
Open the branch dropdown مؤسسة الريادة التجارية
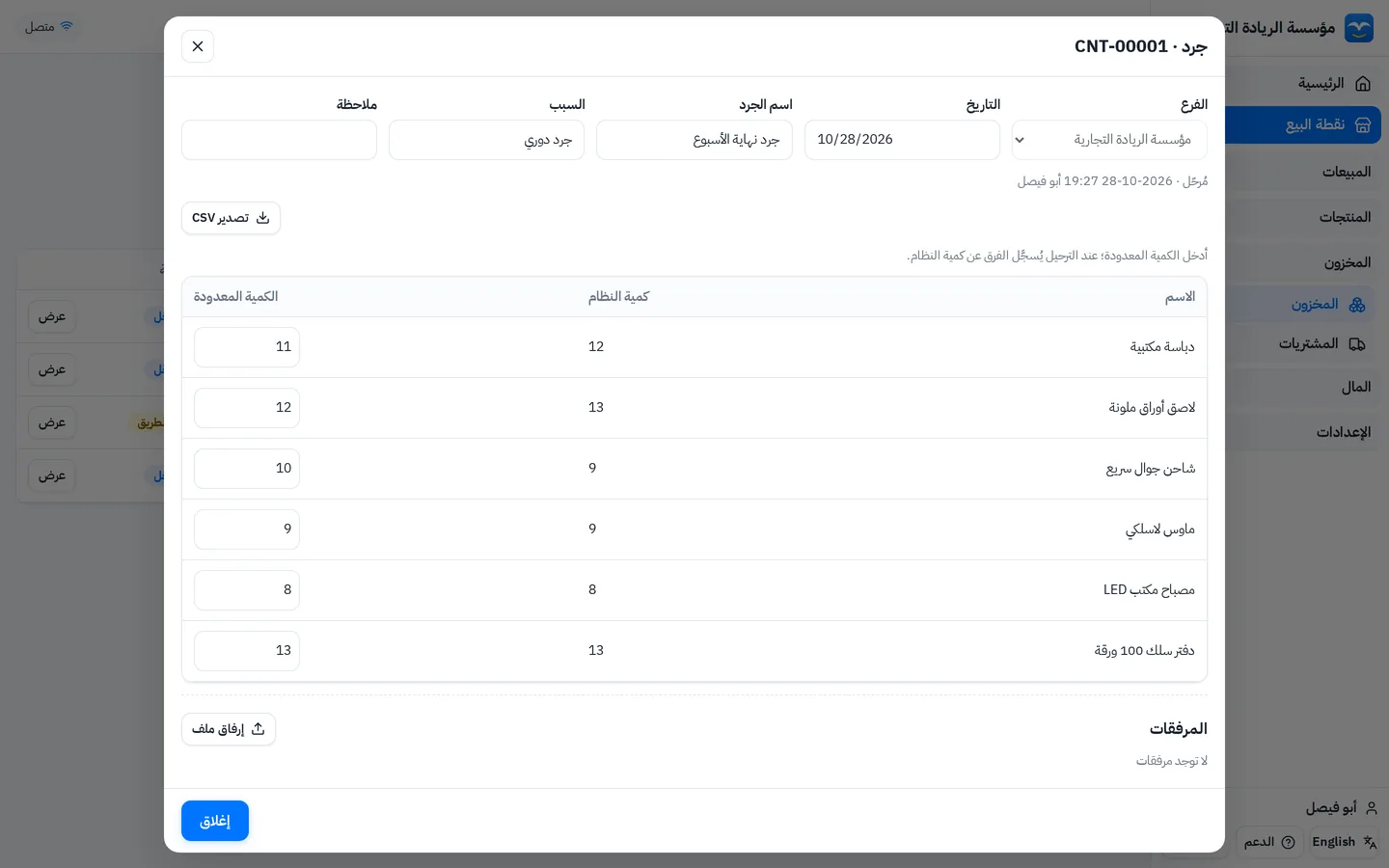1109,140
